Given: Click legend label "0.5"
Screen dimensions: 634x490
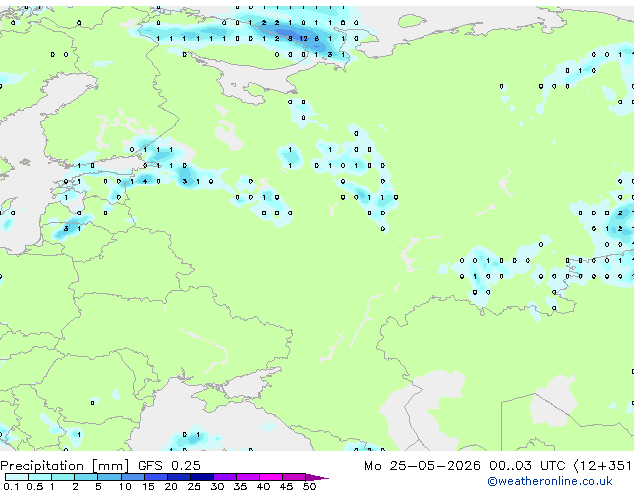Looking at the screenshot, I should point(34,486).
